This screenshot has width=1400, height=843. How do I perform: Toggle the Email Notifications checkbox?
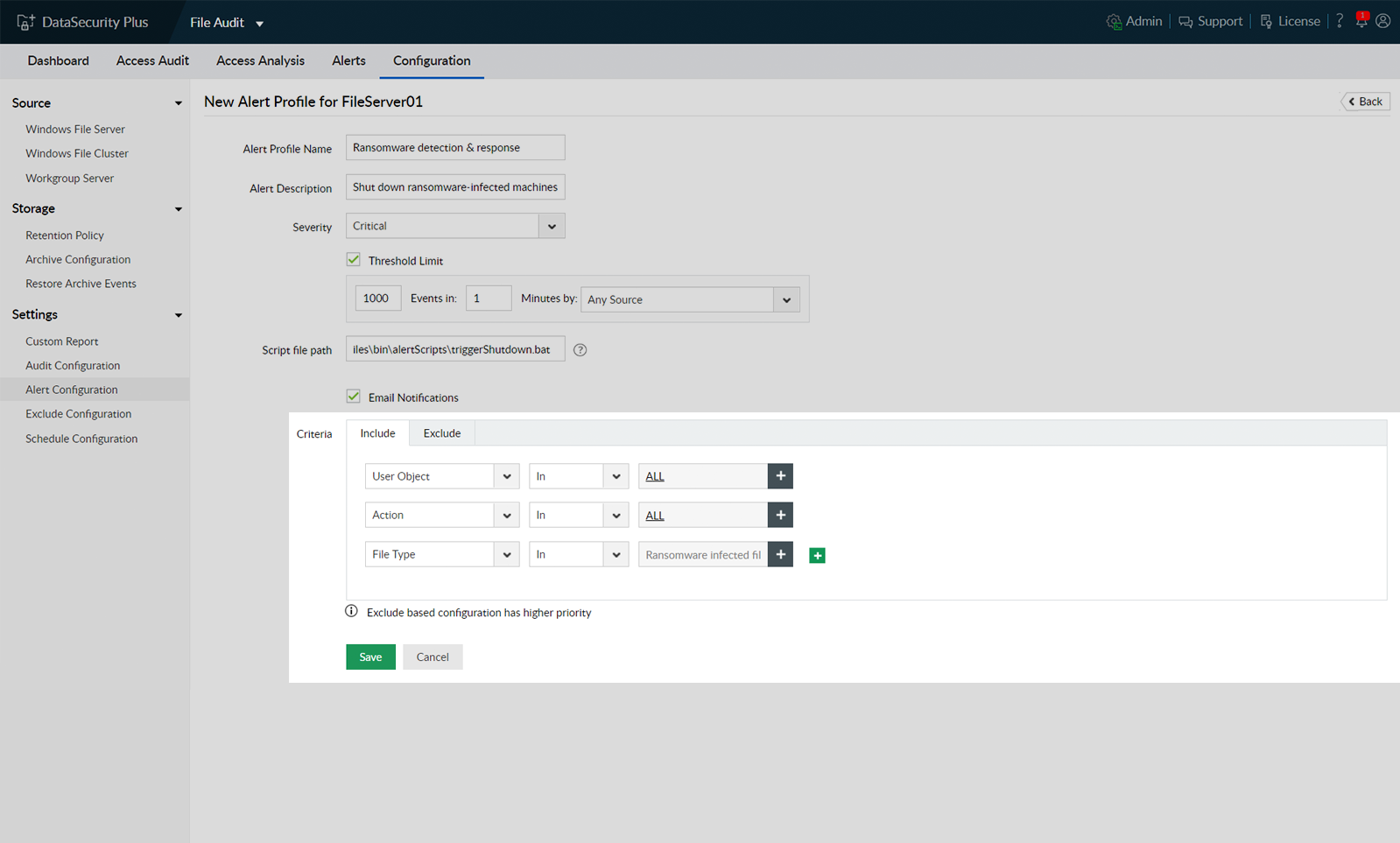tap(354, 397)
